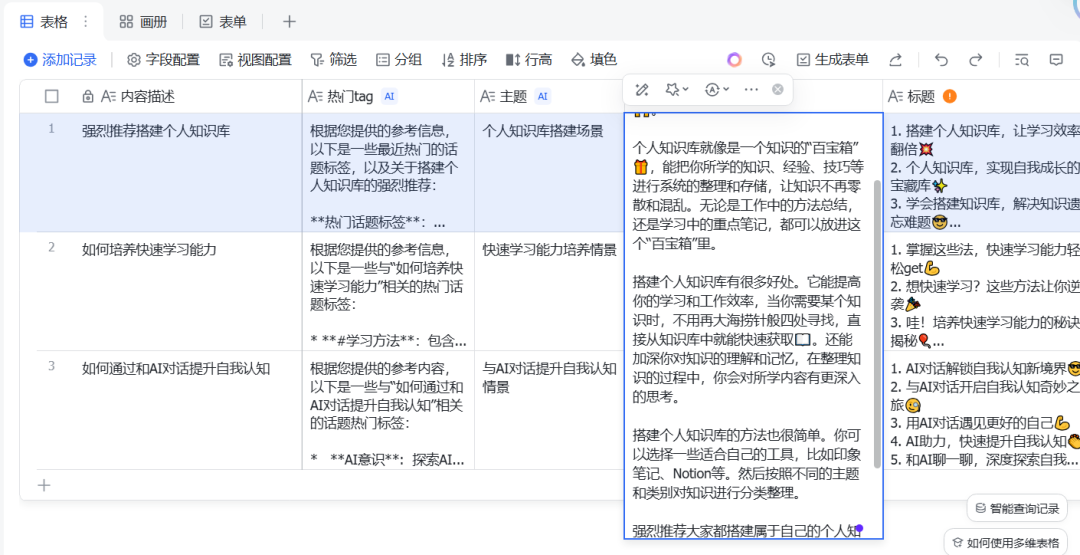Screen dimensions: 1080x555
Task: Open the find records search icon
Action: point(1022,60)
